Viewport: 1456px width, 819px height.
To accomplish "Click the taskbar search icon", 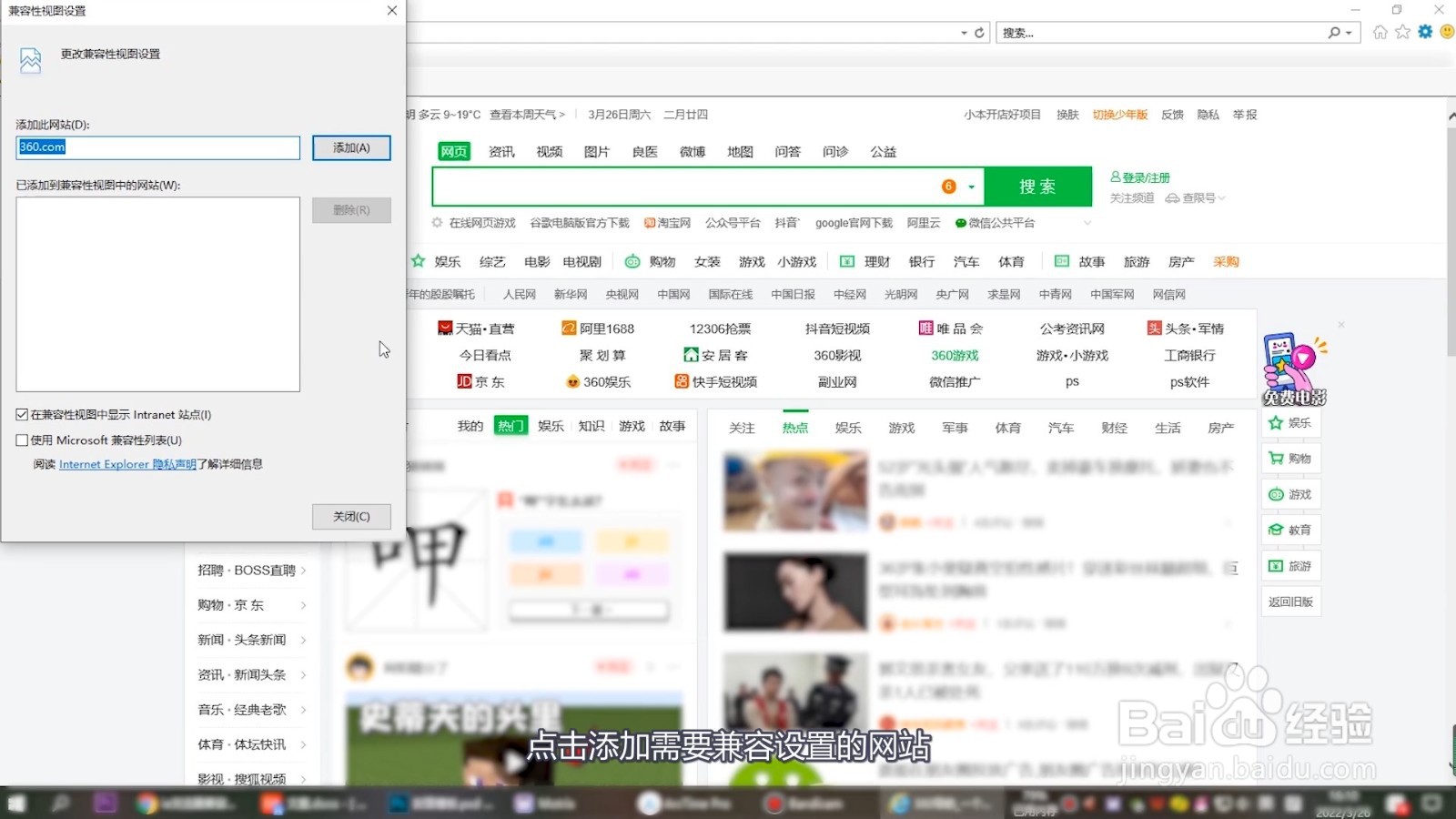I will (x=60, y=804).
